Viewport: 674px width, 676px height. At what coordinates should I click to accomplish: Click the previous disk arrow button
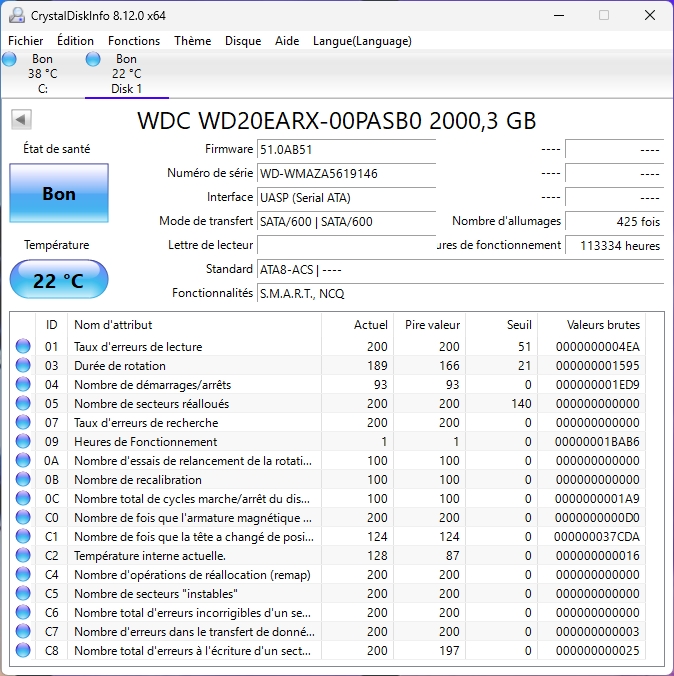point(21,119)
